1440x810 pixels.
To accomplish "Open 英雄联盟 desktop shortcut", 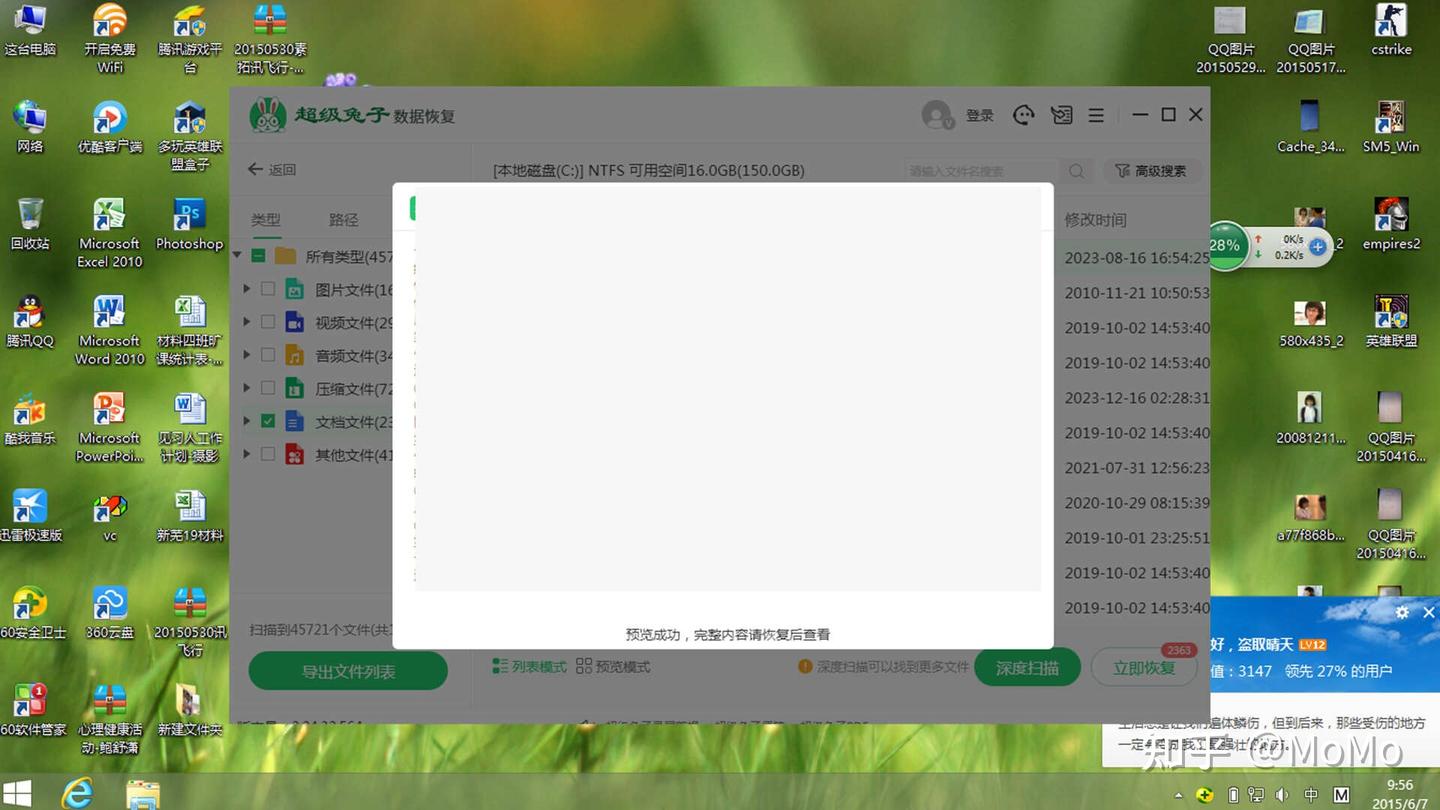I will point(1391,321).
